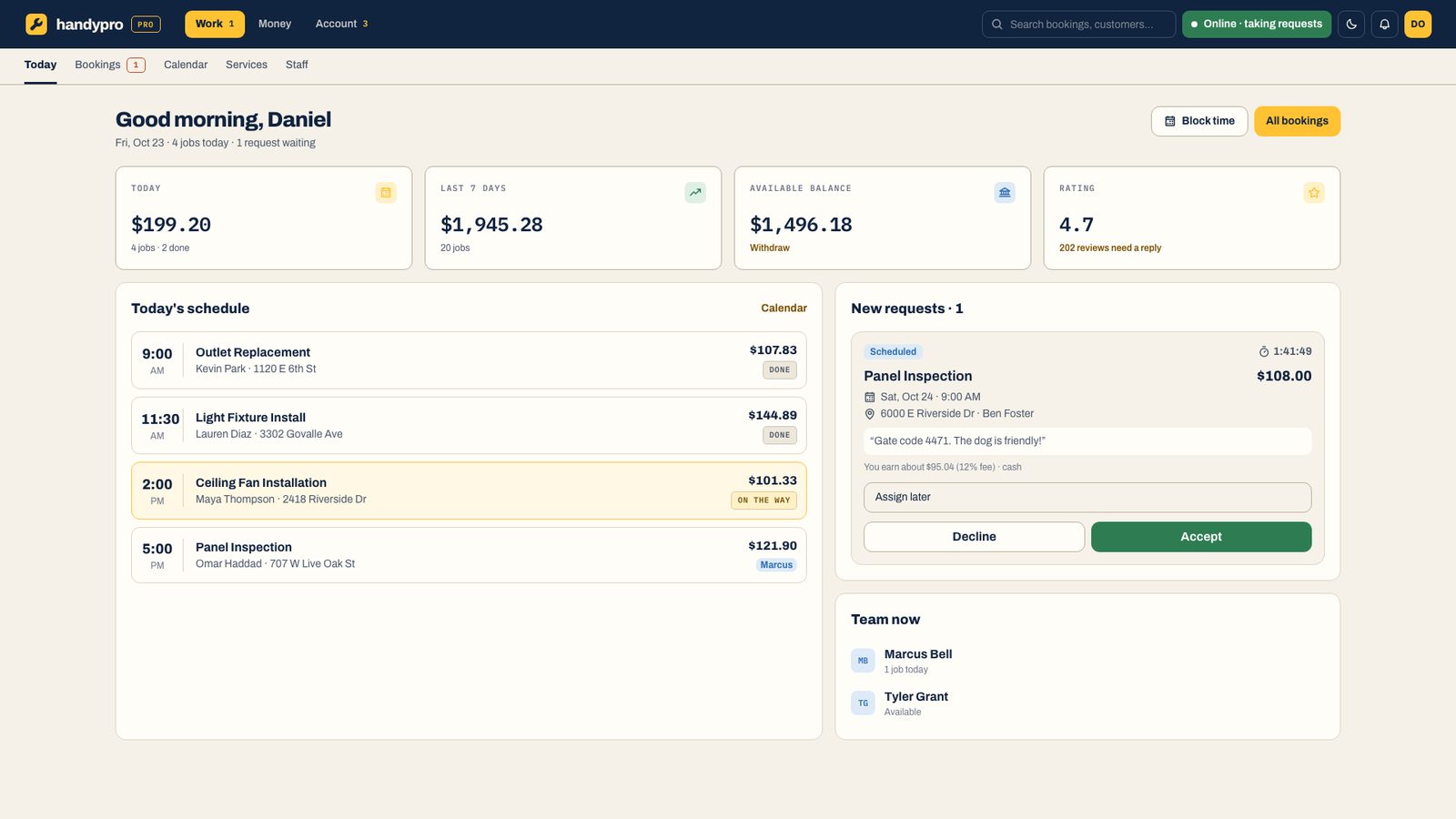Switch to the Today tab

click(x=40, y=65)
